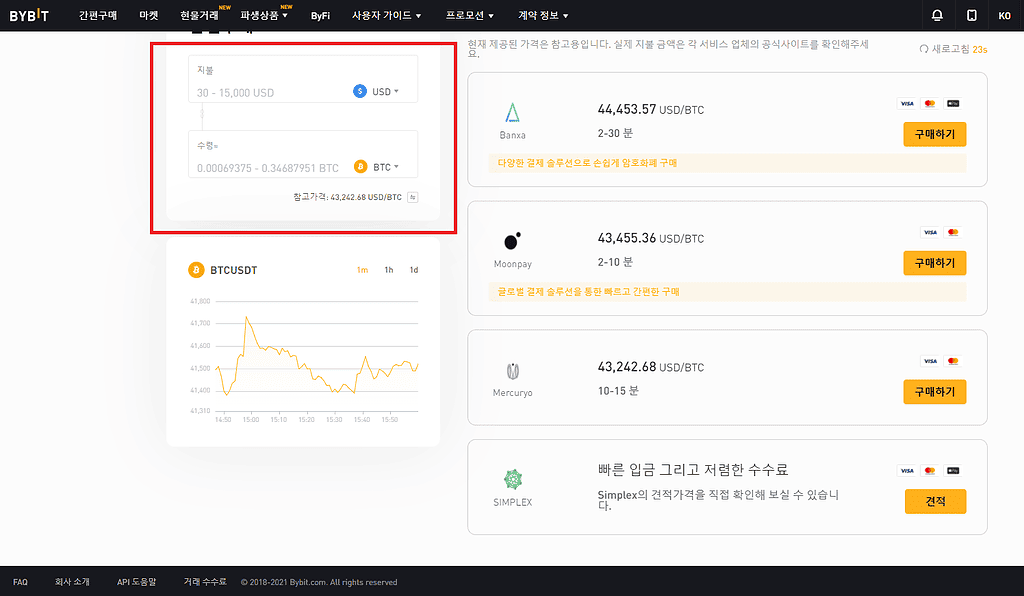Open the 회사 소개 footer link
Viewport: 1024px width, 596px height.
[x=72, y=582]
